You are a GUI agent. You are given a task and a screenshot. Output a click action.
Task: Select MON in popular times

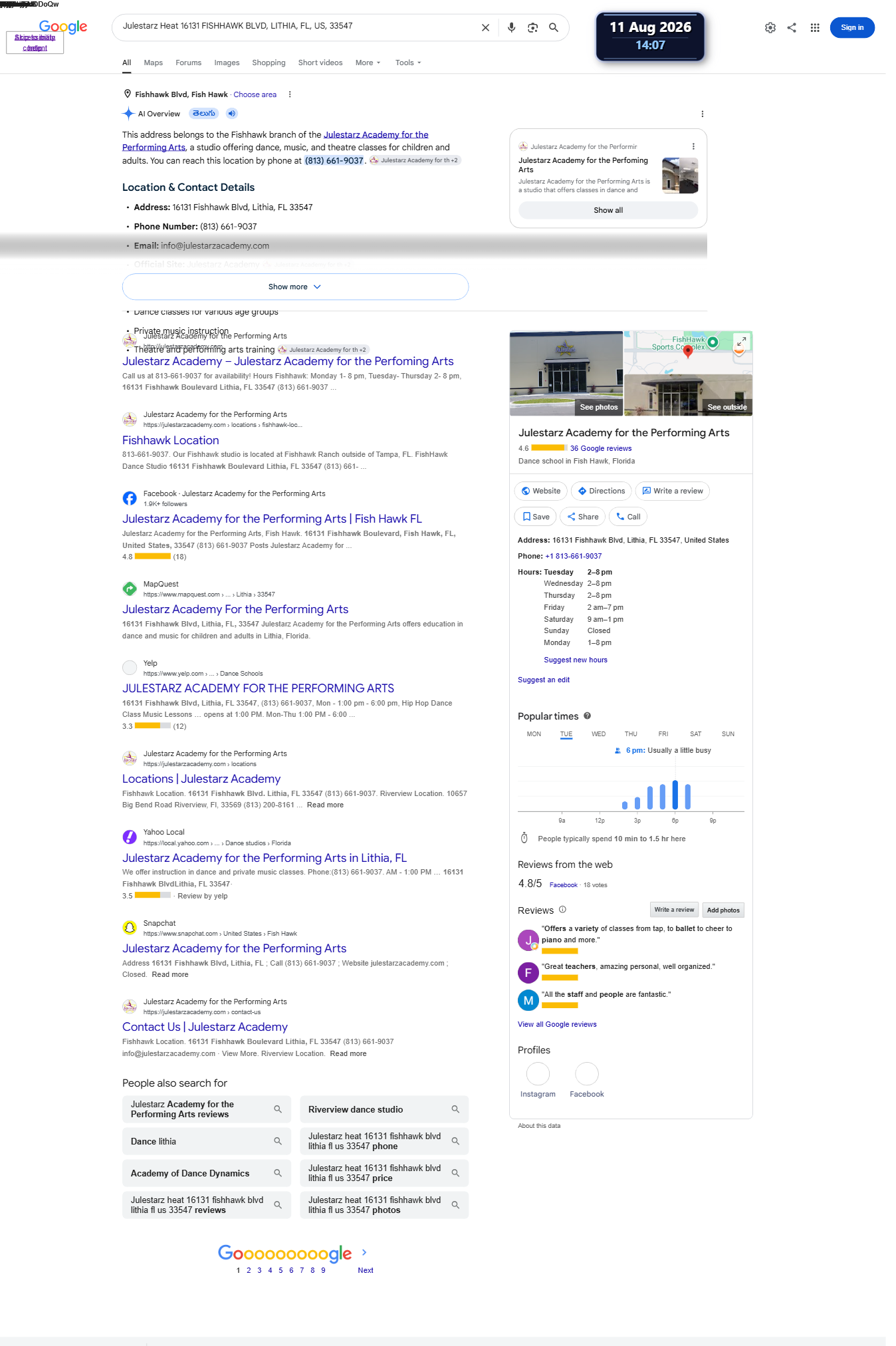click(x=534, y=734)
